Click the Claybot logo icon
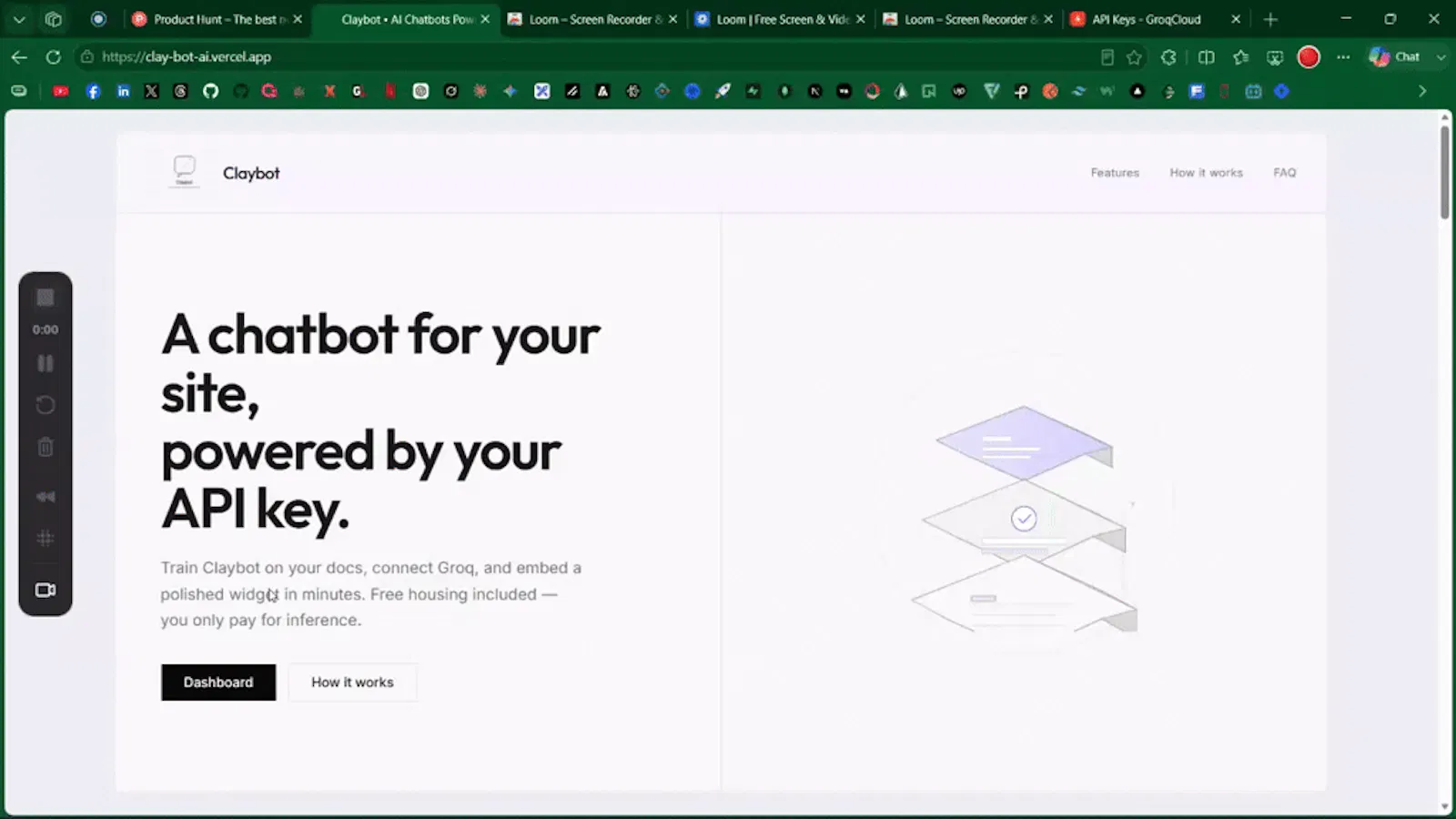 click(185, 171)
